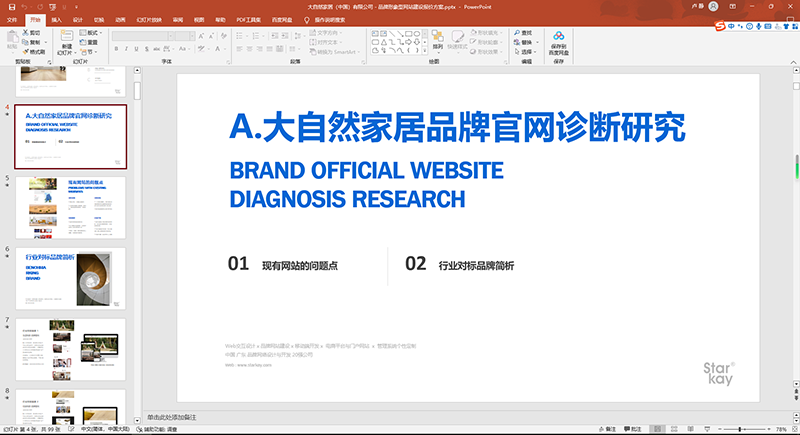This screenshot has height=435, width=800.
Task: Switch to the Design (设计) tab
Action: click(x=78, y=20)
